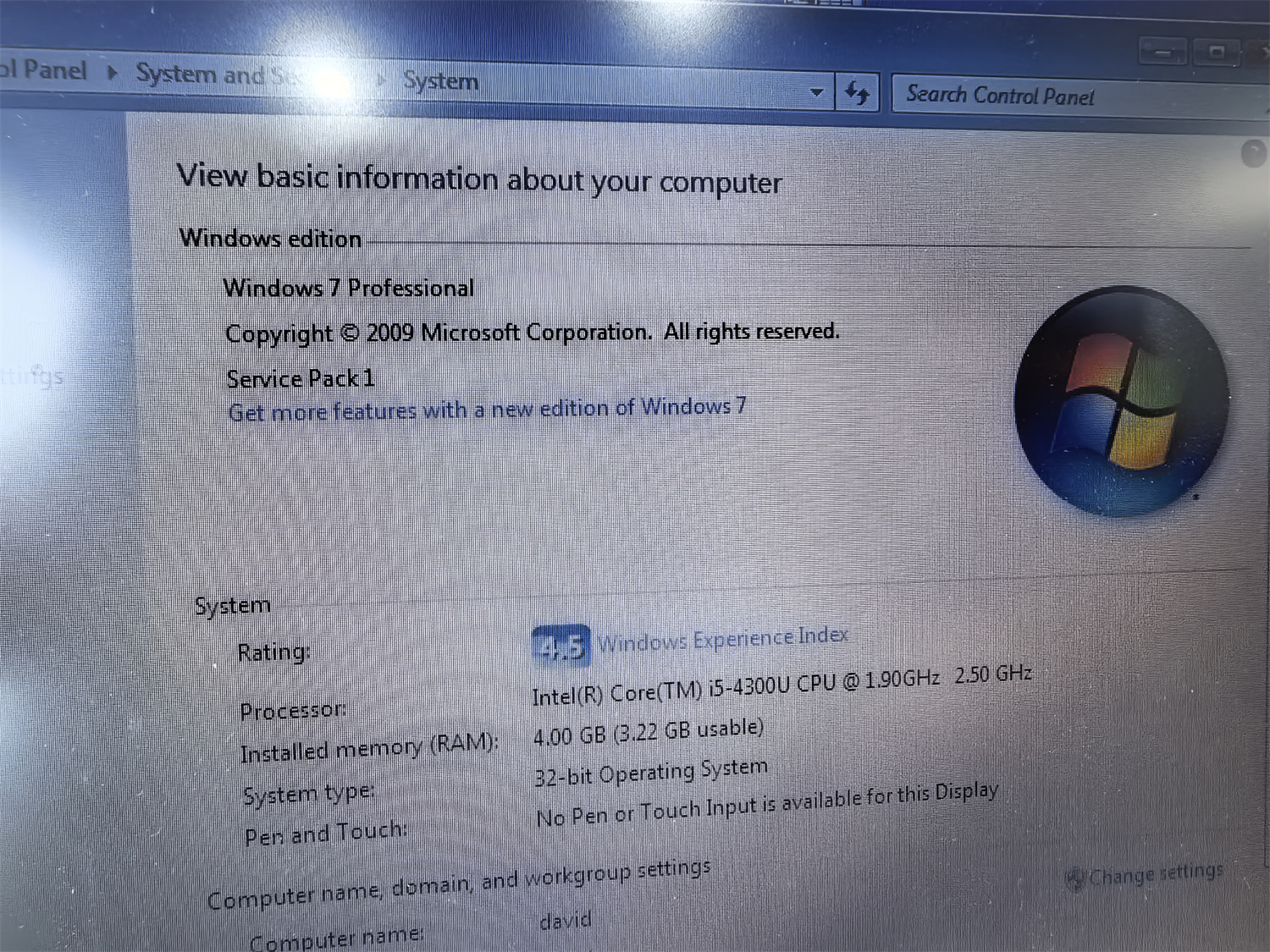The height and width of the screenshot is (952, 1270).
Task: Click the Service Pack 1 text
Action: (301, 378)
